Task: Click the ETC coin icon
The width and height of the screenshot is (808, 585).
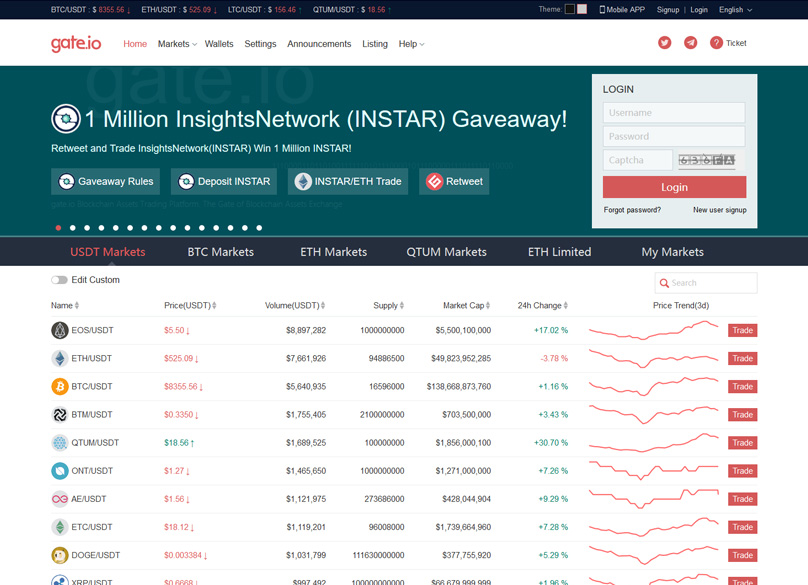Action: (60, 527)
